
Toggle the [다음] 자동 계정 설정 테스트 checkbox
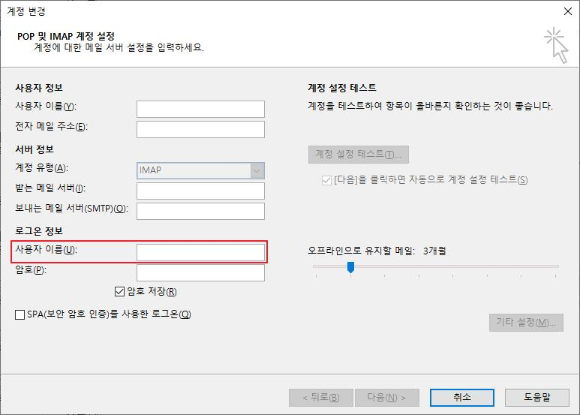[x=327, y=180]
